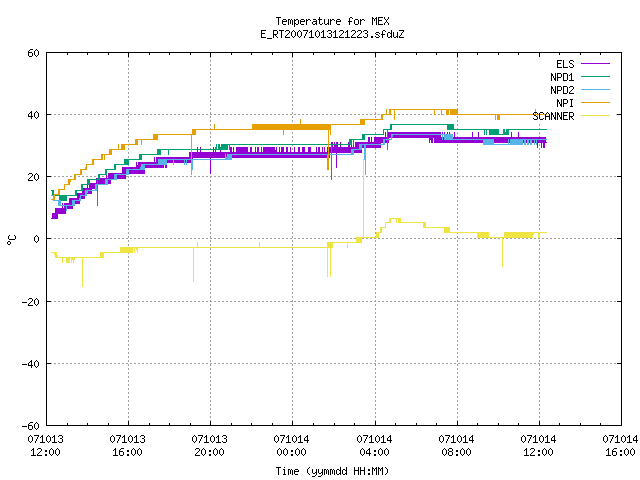
Task: Click the yellow SCANNER legend line sample
Action: [595, 116]
